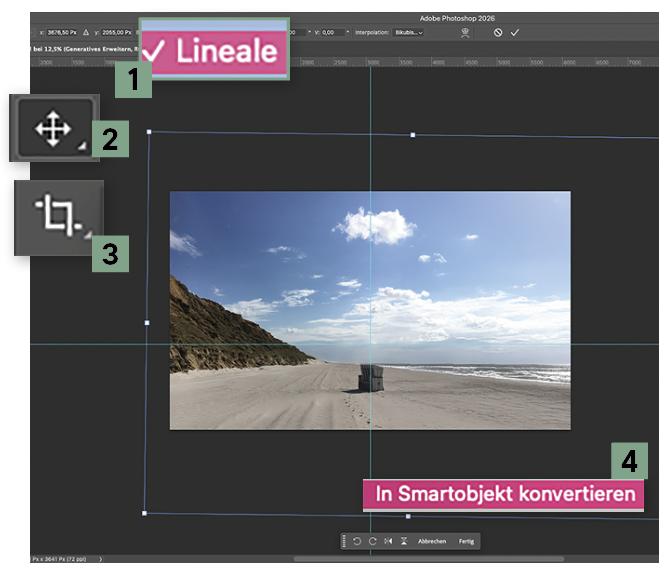
Task: Click the warp mode icon in options bar
Action: (x=464, y=33)
